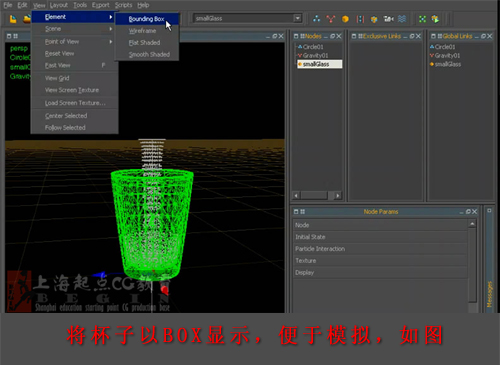
Task: Open the Export menu
Action: pyautogui.click(x=101, y=5)
